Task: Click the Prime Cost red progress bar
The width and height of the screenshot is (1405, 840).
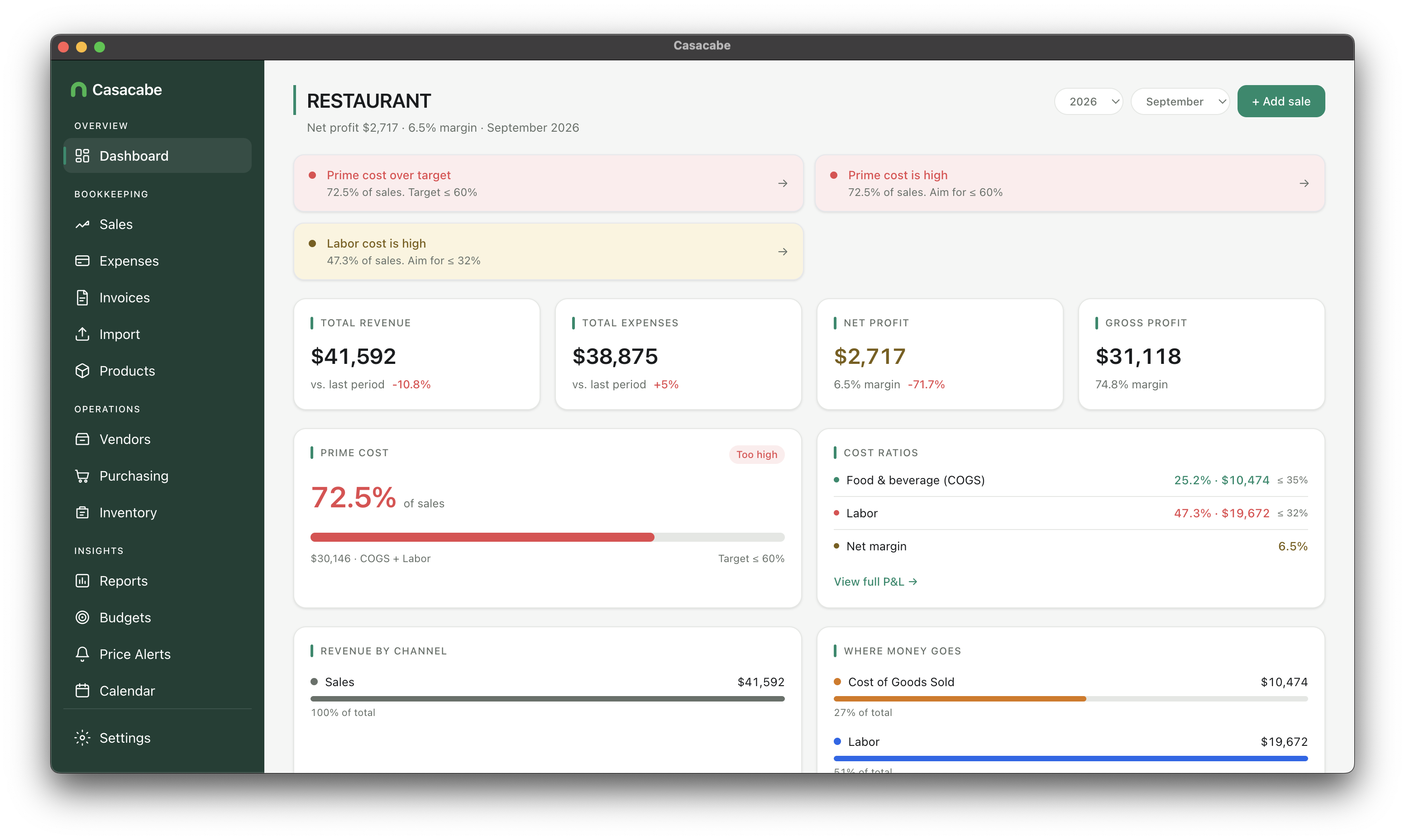Action: [483, 537]
